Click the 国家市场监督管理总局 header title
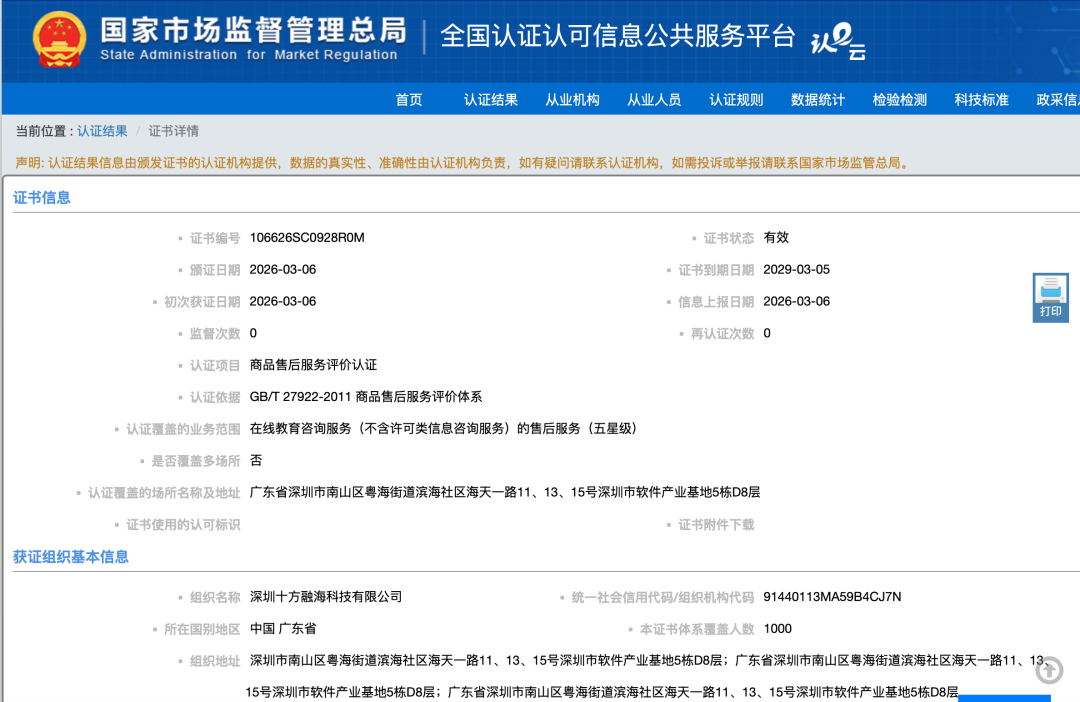Viewport: 1080px width, 702px height. click(x=256, y=30)
